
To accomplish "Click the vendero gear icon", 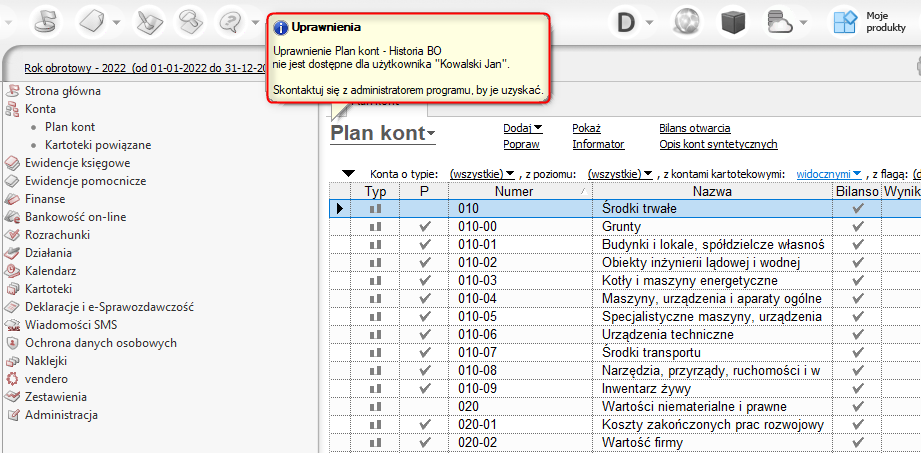I will [x=11, y=379].
